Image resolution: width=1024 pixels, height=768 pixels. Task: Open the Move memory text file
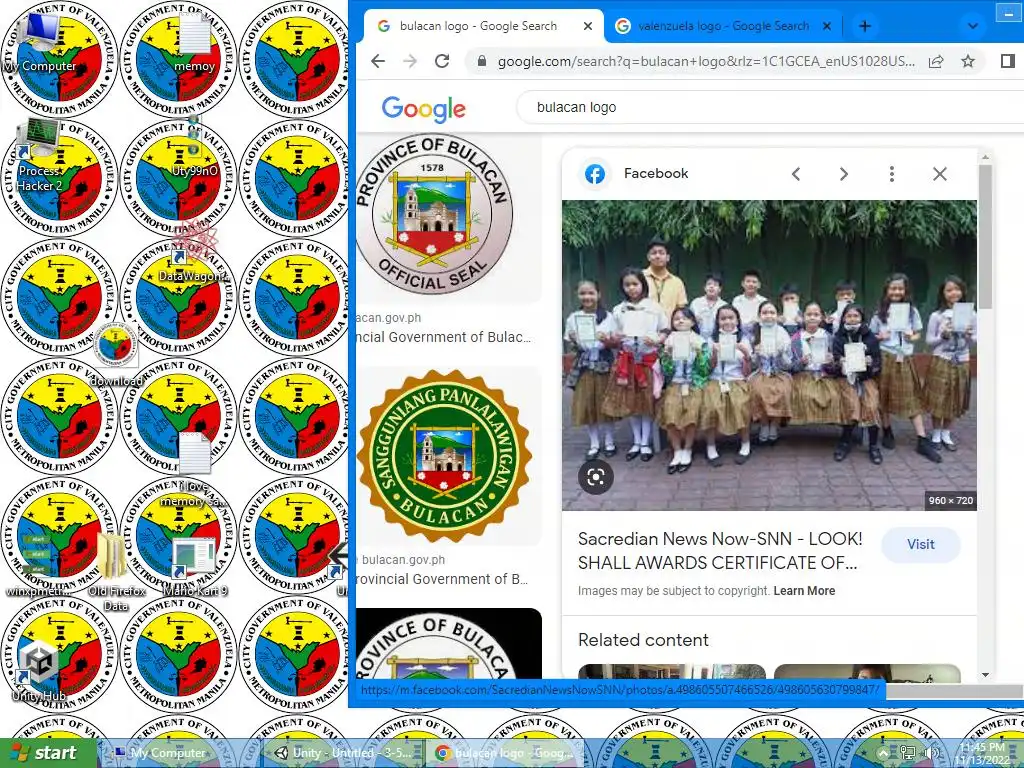[x=194, y=469]
